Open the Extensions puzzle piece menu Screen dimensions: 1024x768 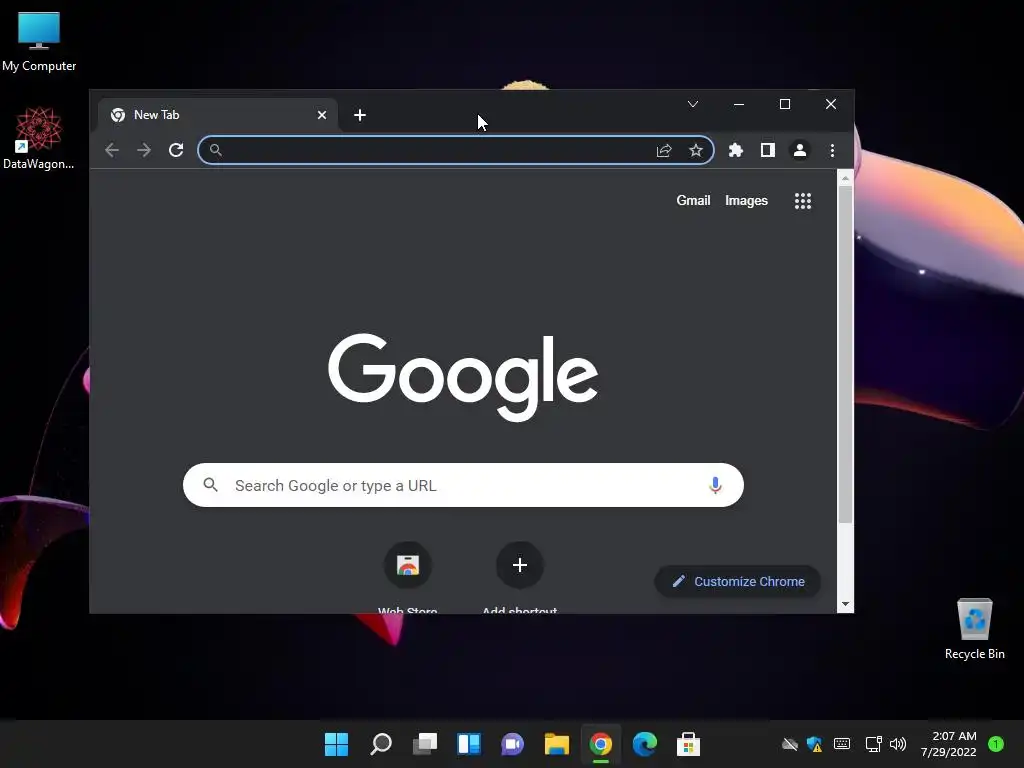click(735, 150)
